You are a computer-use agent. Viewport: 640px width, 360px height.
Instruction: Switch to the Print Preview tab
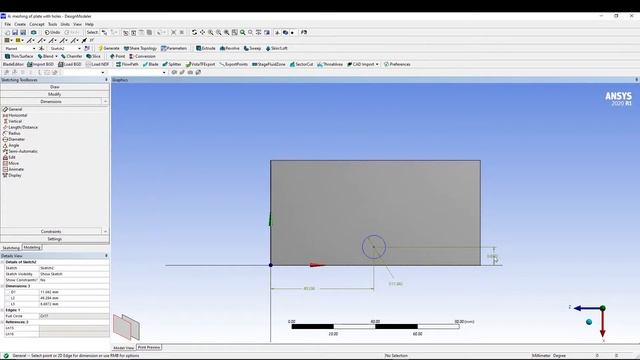pyautogui.click(x=149, y=347)
